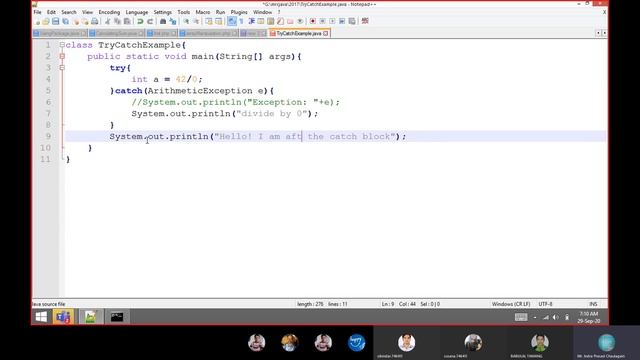
Task: Click the New file toolbar icon
Action: (37, 21)
